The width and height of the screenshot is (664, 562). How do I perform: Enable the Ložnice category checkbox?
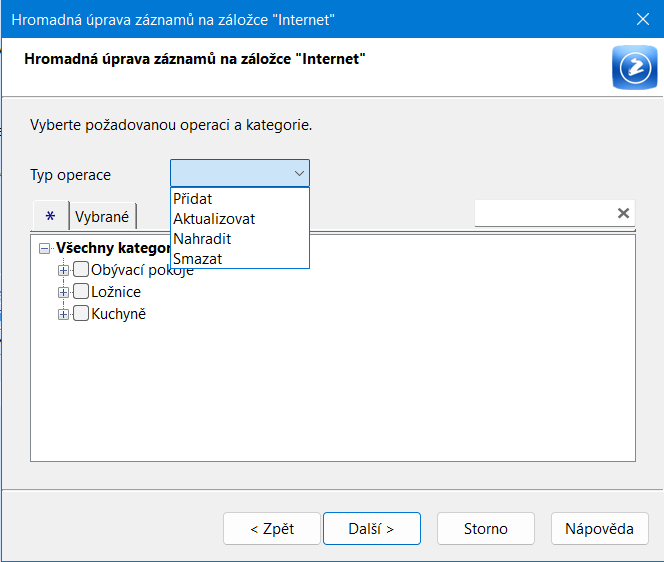81,292
